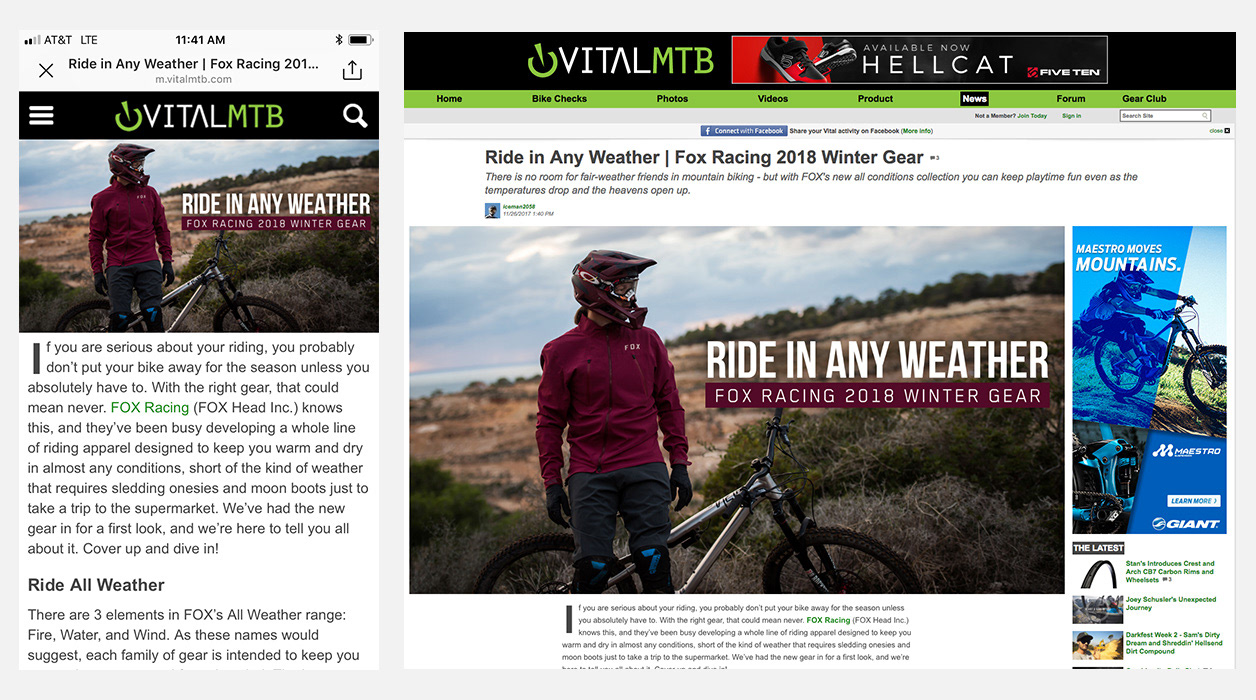Open the mobile hamburger menu
Image resolution: width=1256 pixels, height=700 pixels.
(x=41, y=116)
